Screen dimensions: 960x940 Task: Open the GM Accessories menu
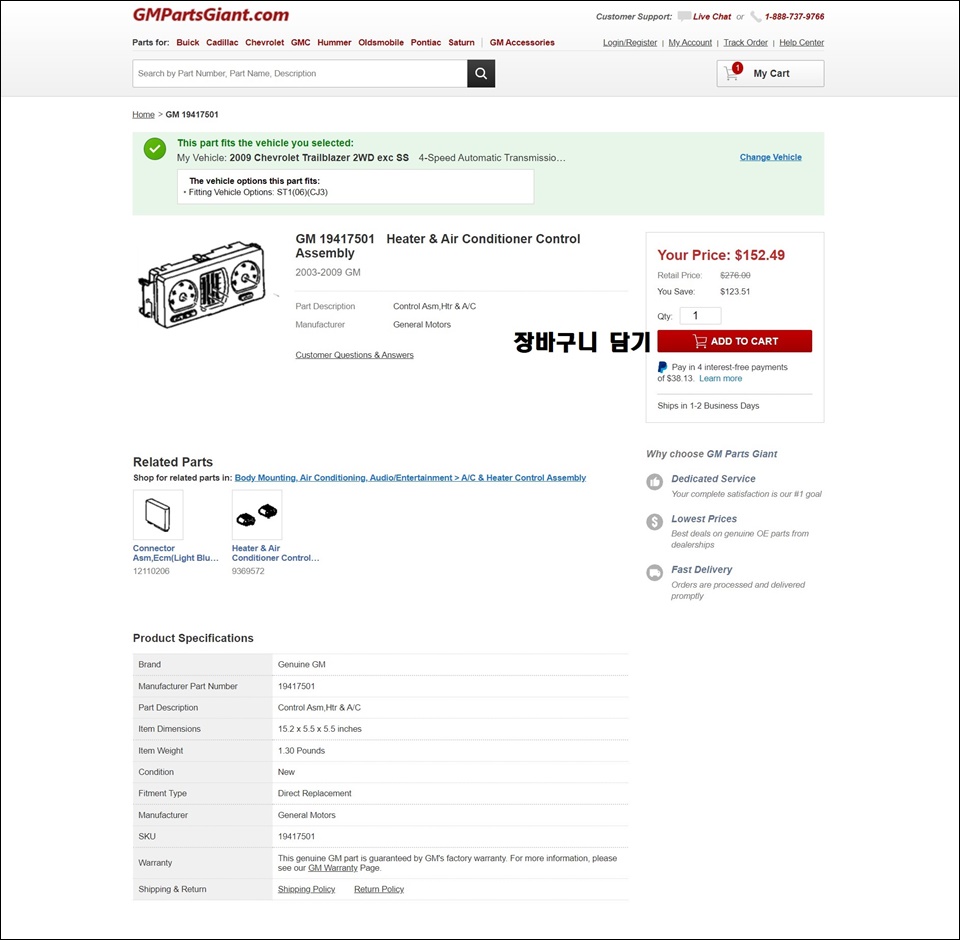(x=522, y=43)
